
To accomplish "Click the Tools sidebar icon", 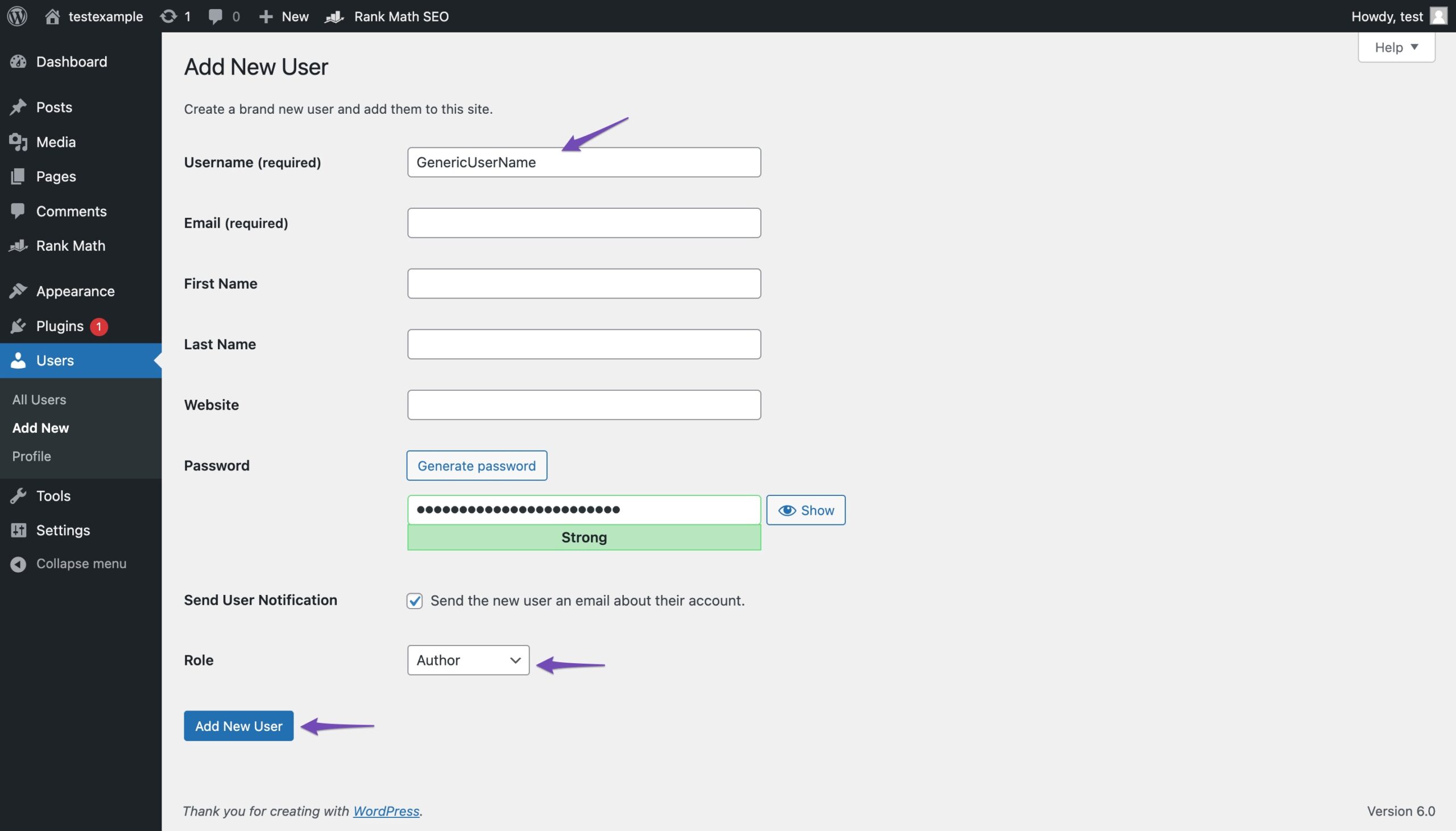I will coord(18,495).
